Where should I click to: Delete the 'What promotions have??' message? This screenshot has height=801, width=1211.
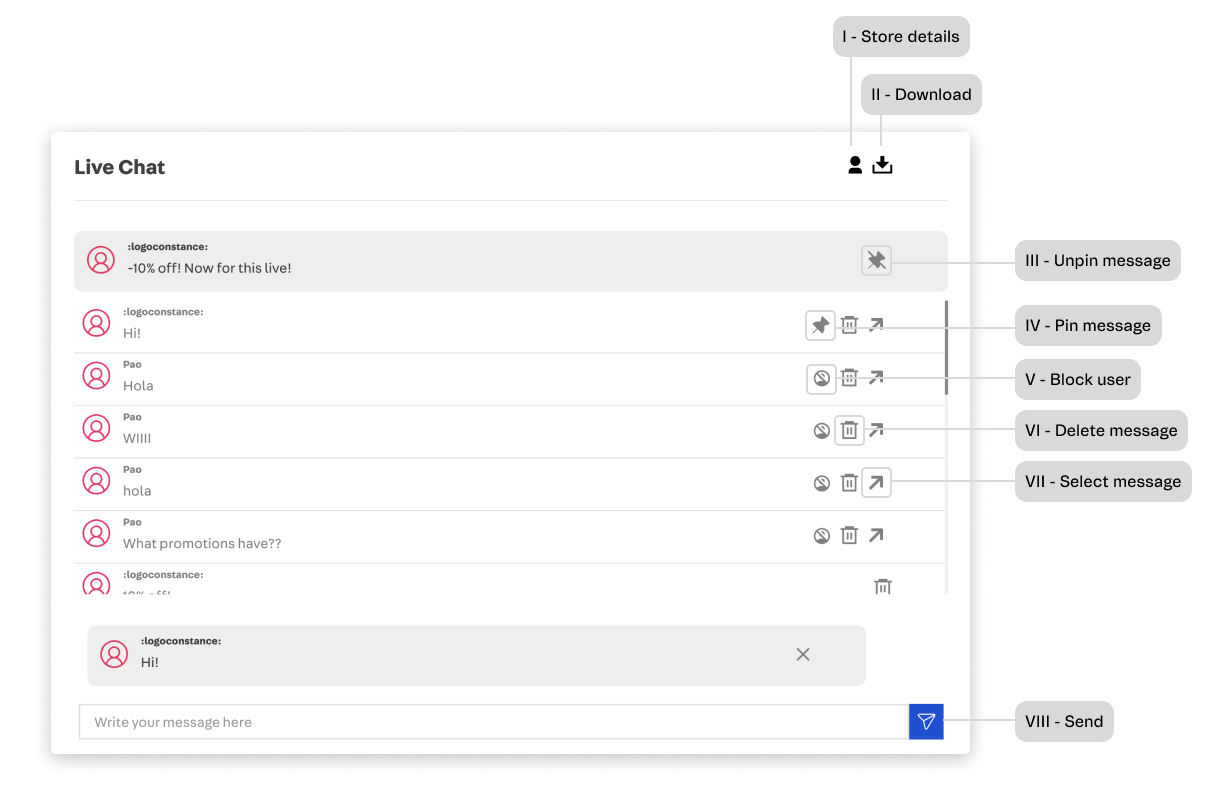point(849,535)
